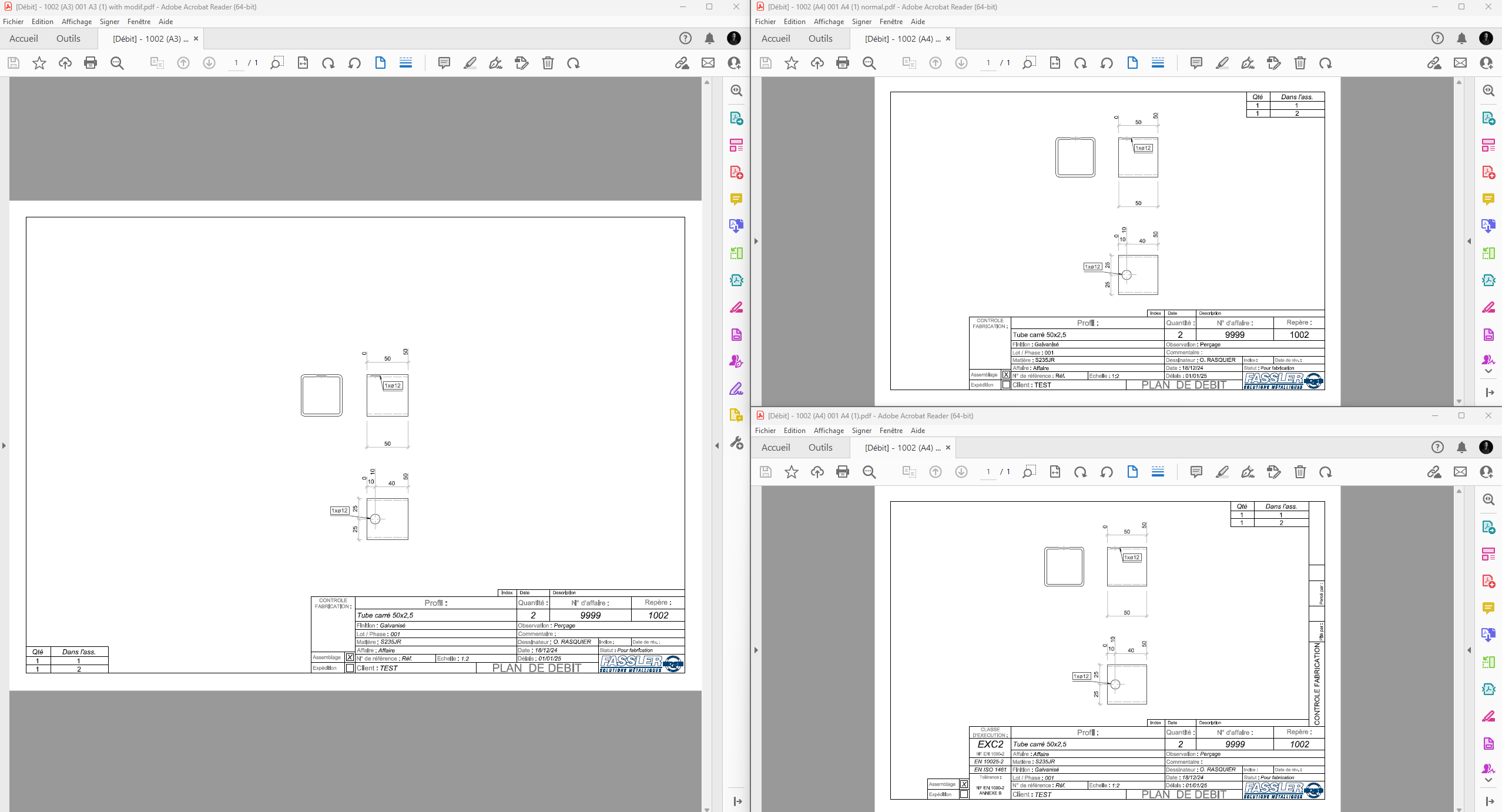Open the Fenêtre menu in the bottom-right window
Screen dimensions: 1502x812
(891, 431)
